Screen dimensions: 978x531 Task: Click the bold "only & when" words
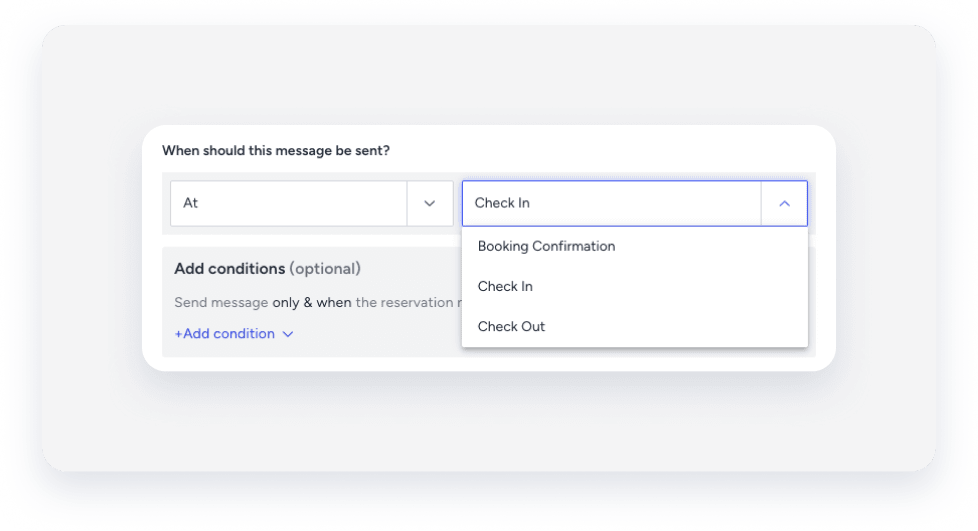(312, 302)
